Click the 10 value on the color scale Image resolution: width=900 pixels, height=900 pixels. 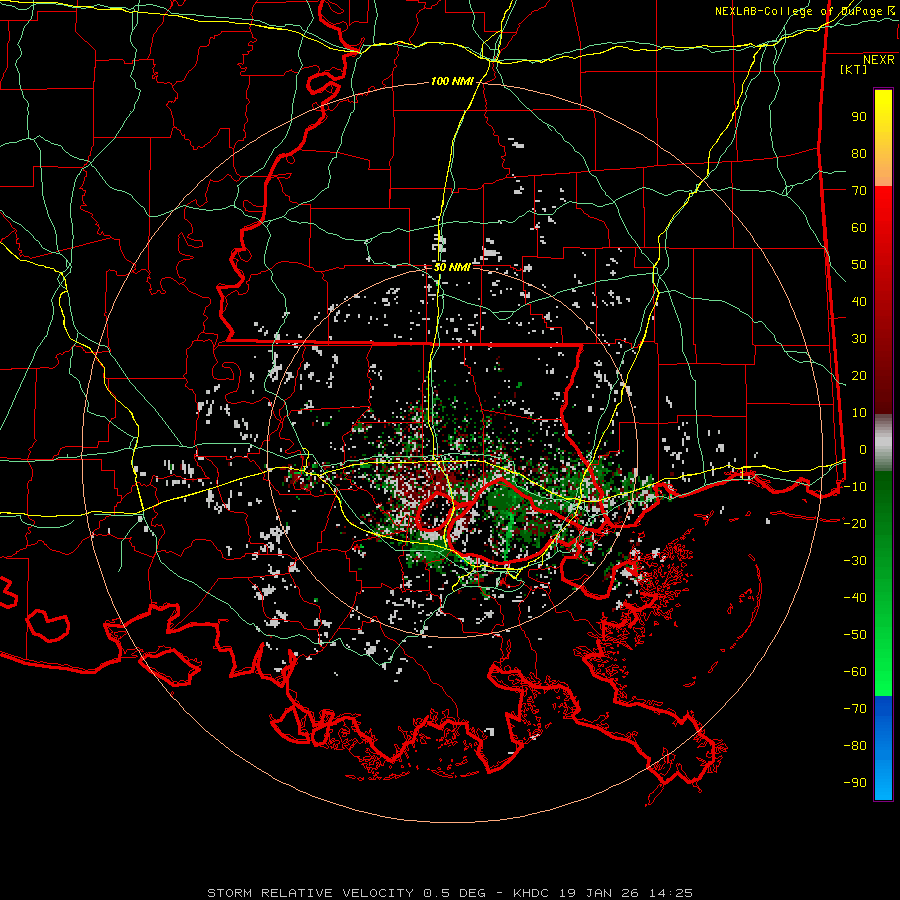pyautogui.click(x=859, y=413)
